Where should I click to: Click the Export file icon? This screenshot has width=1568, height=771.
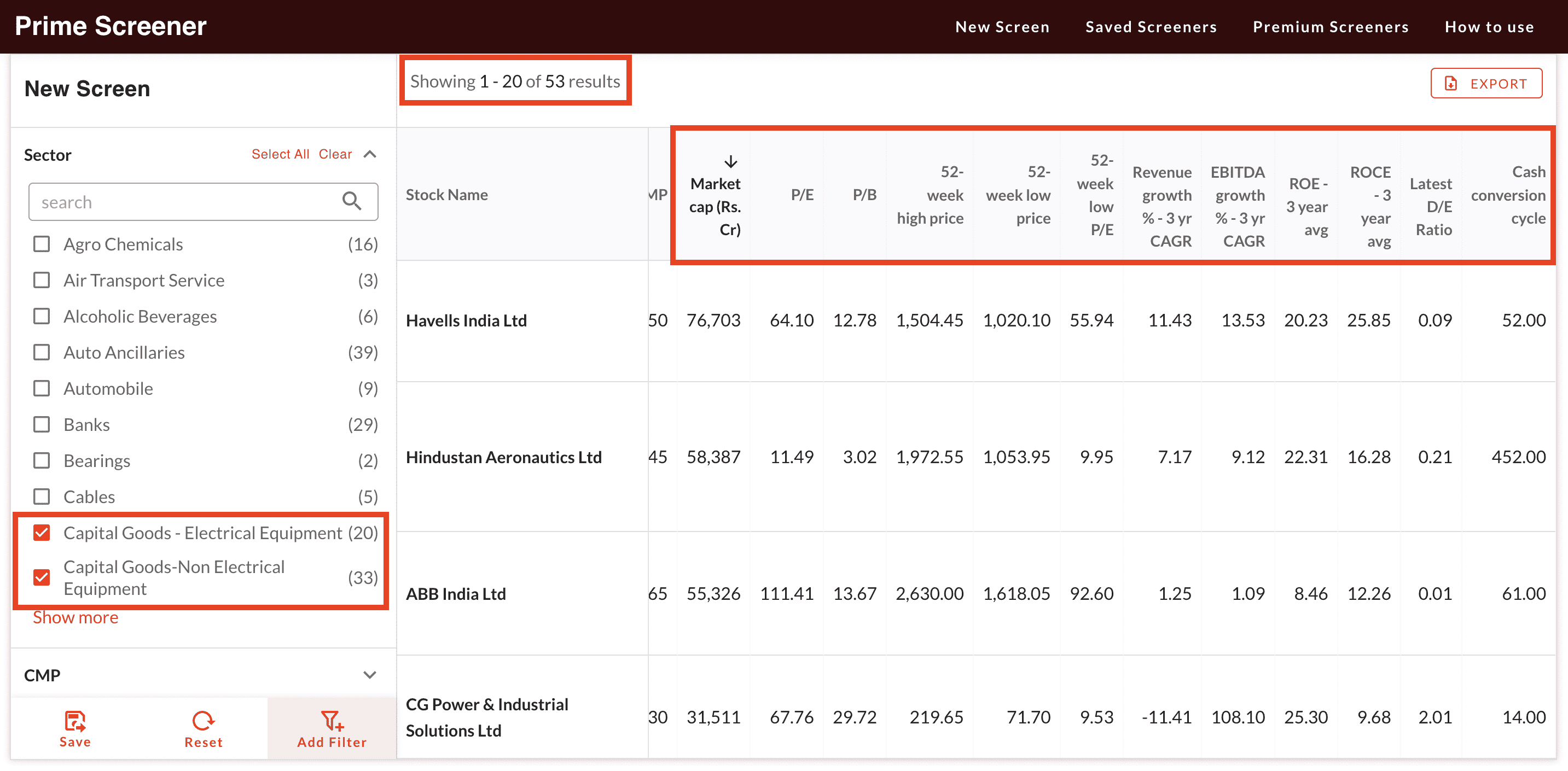pyautogui.click(x=1451, y=83)
